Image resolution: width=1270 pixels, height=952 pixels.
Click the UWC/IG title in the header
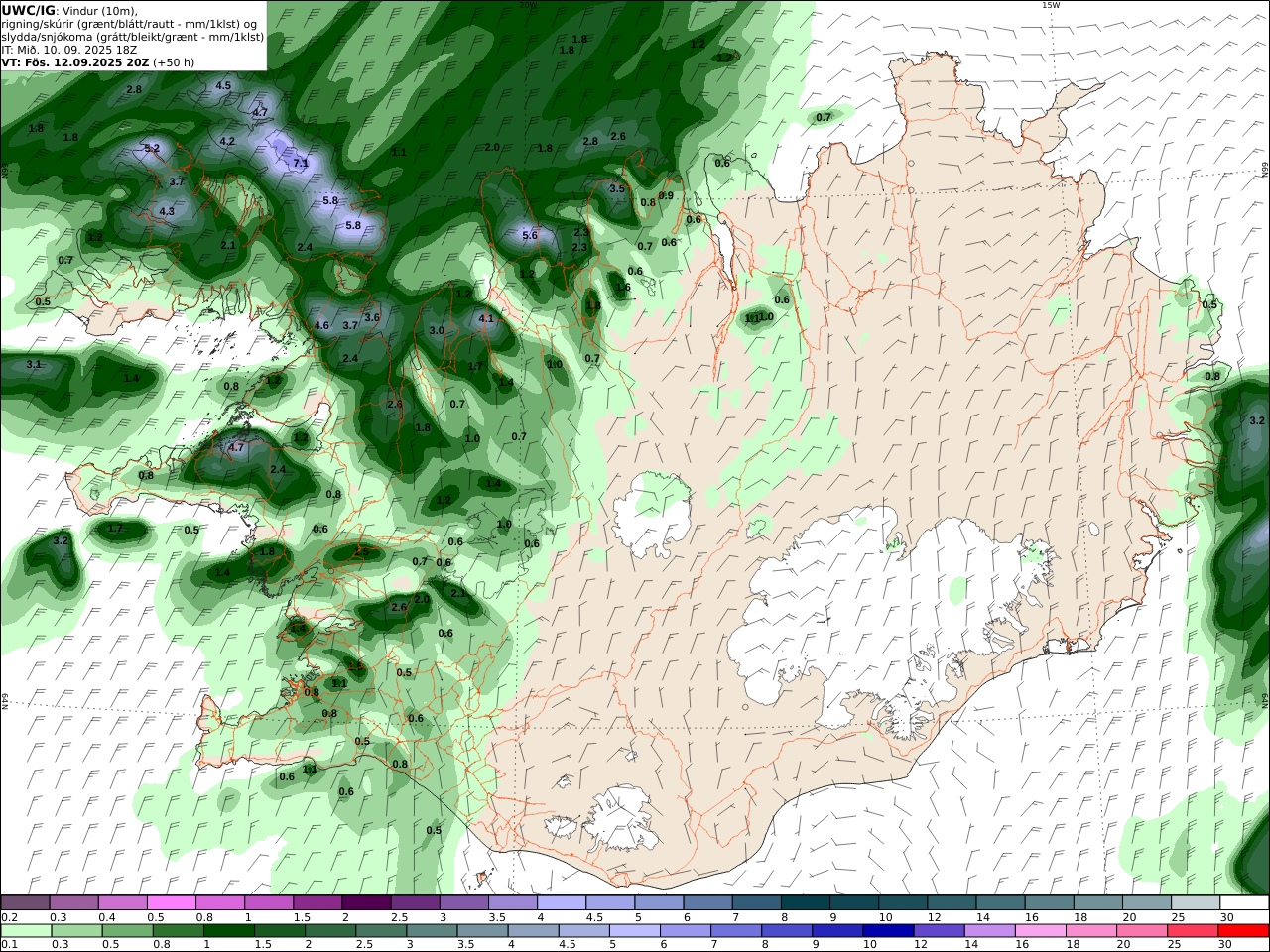28,10
